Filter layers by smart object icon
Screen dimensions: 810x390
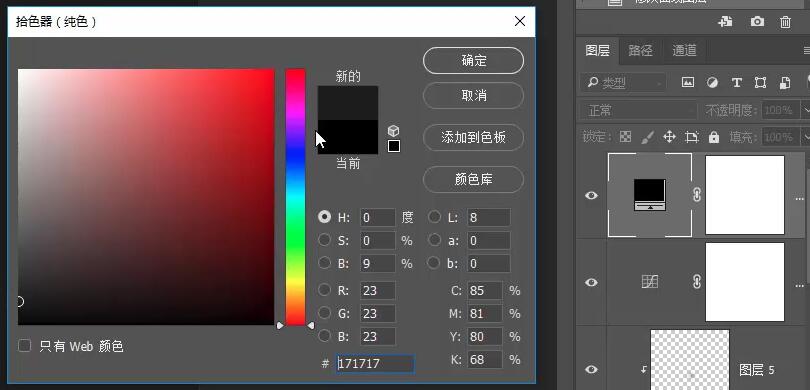785,82
